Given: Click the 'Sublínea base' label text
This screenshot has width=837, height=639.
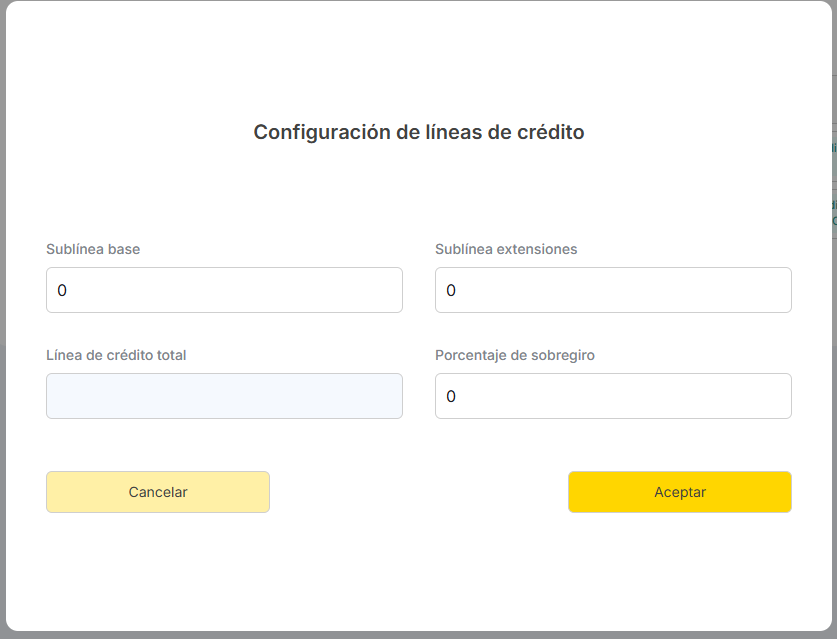Looking at the screenshot, I should (93, 249).
